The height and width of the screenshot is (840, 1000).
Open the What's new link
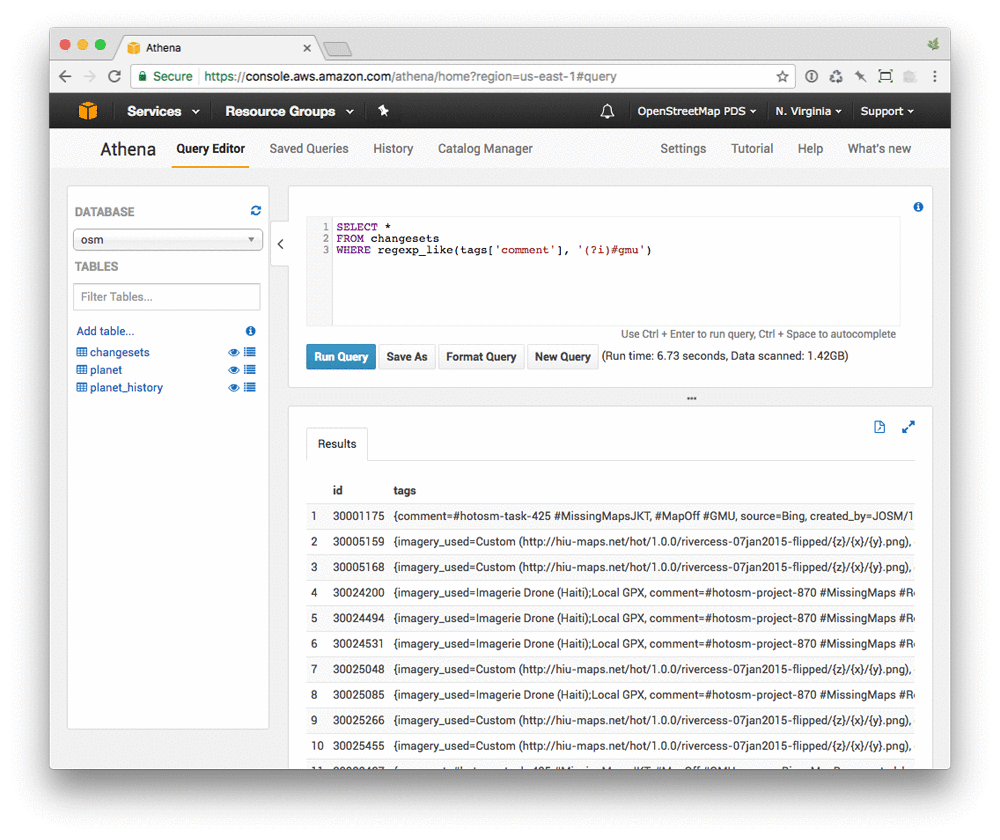click(x=879, y=149)
